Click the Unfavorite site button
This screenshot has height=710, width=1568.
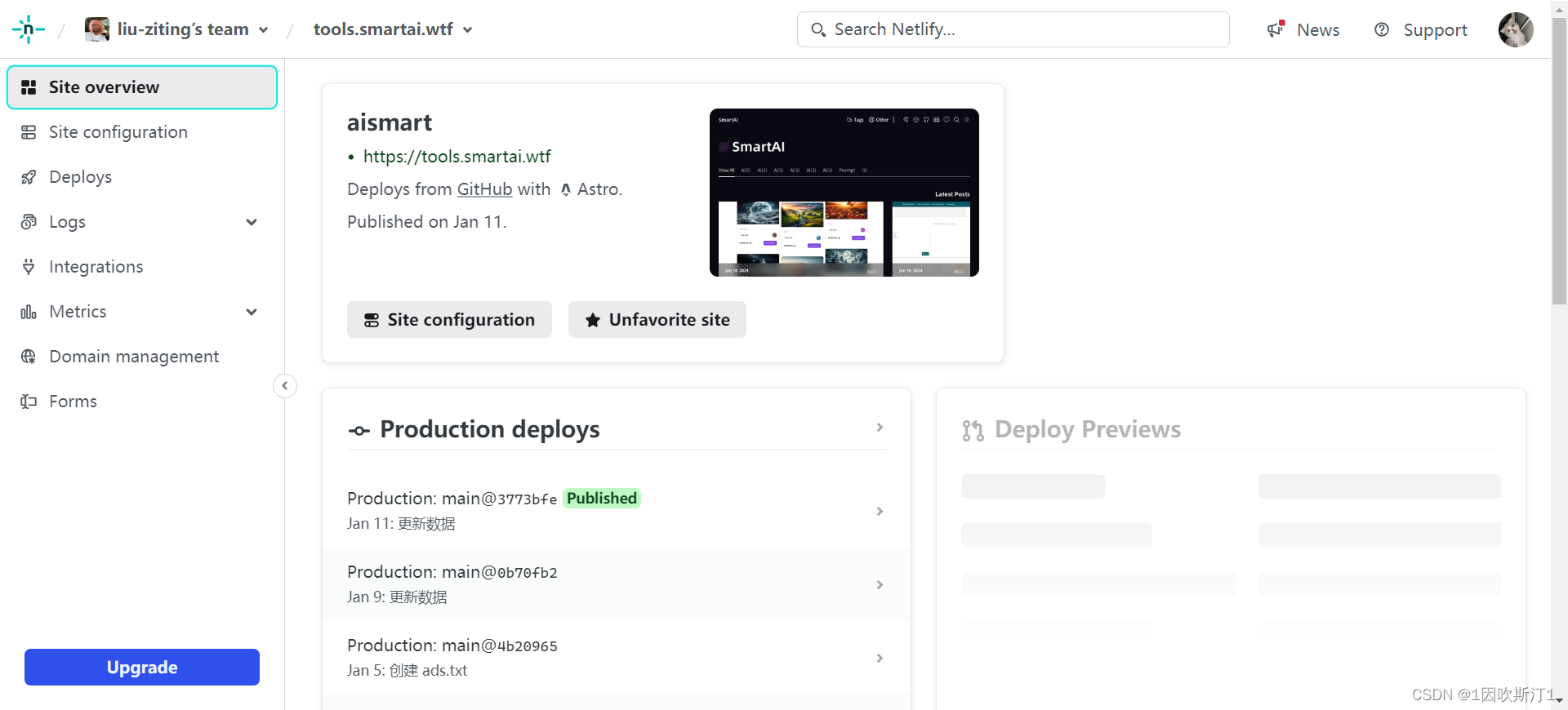[x=657, y=320]
